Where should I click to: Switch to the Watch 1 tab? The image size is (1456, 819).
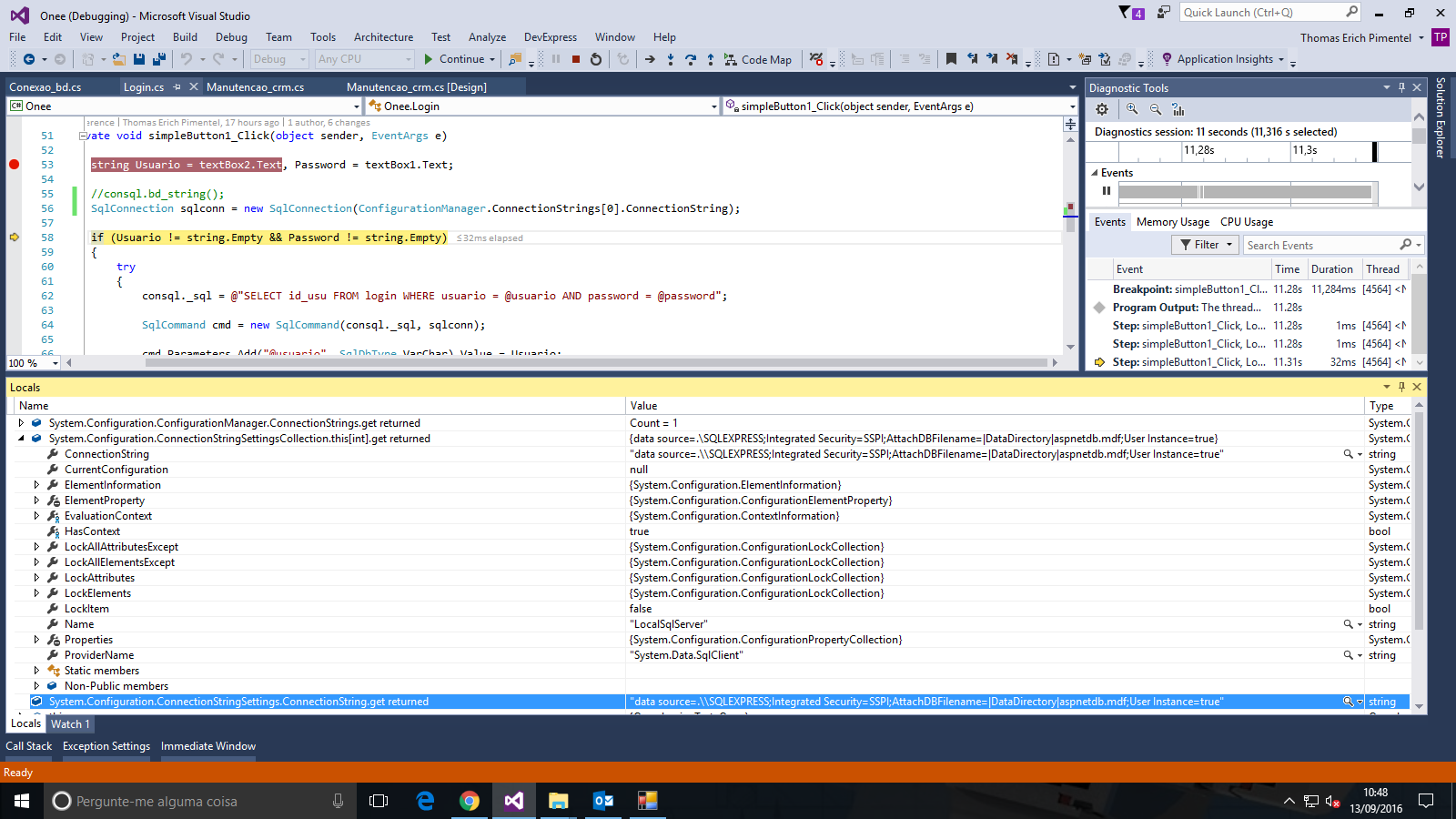point(70,724)
